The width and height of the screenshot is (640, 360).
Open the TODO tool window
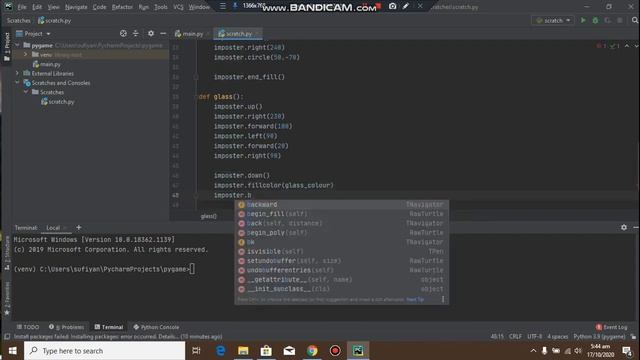pyautogui.click(x=28, y=327)
